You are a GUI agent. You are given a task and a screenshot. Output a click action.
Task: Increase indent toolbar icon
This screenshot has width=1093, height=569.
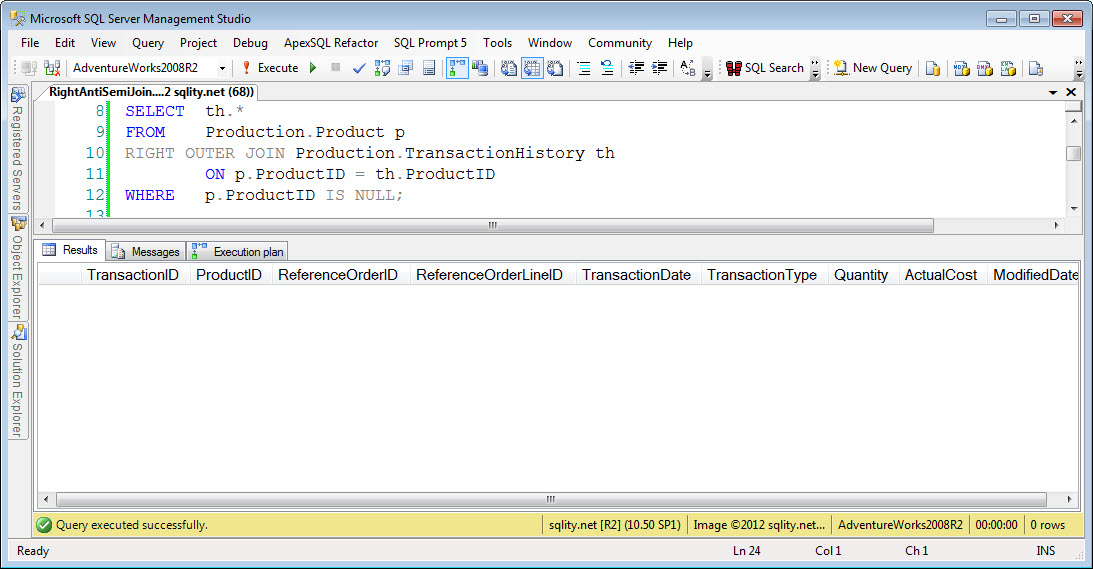pos(659,68)
